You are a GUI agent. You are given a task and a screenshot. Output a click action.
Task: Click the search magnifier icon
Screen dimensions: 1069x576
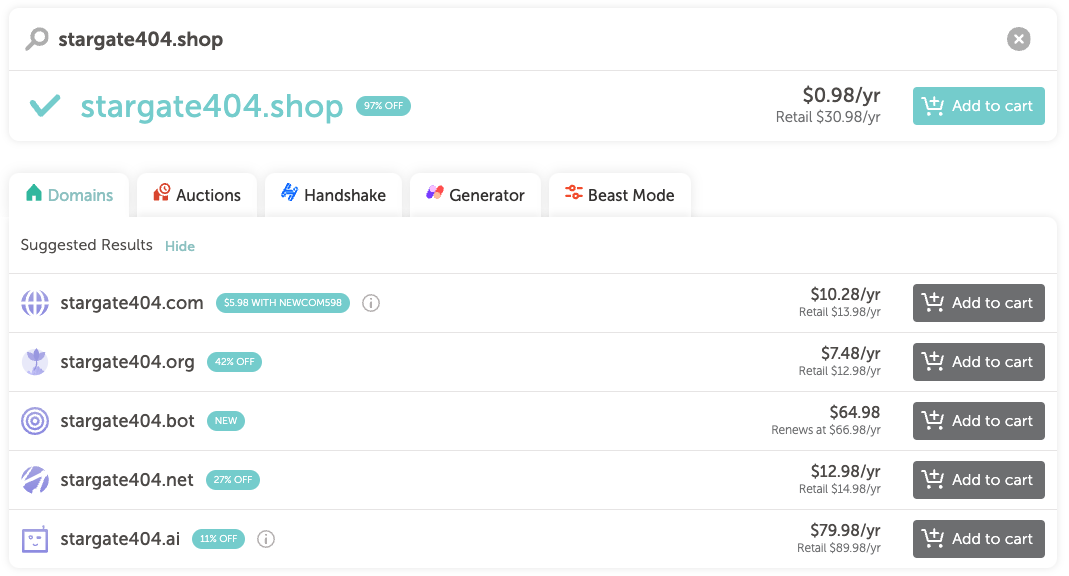pos(37,39)
